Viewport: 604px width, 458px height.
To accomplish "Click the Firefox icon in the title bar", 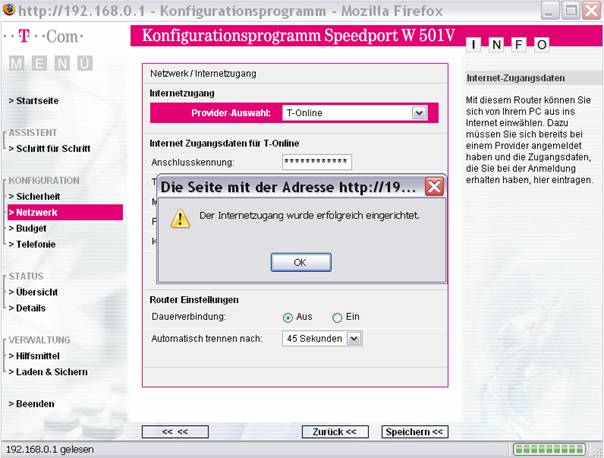I will click(x=8, y=10).
